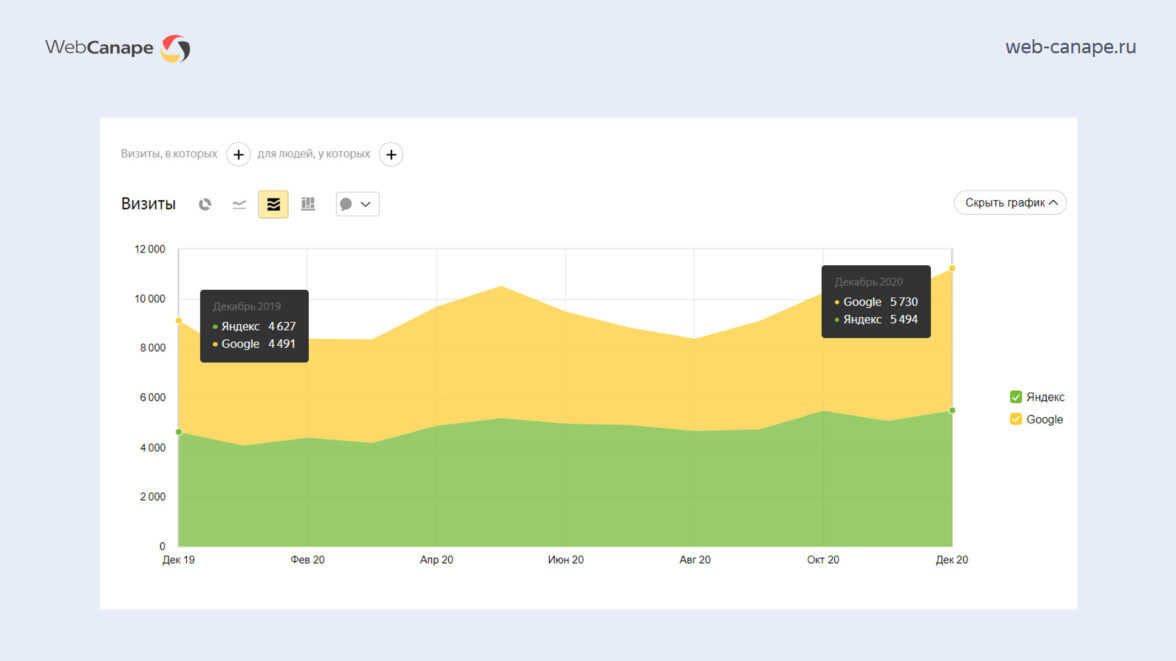1176x661 pixels.
Task: Select the stacked area chart icon
Action: [x=273, y=204]
